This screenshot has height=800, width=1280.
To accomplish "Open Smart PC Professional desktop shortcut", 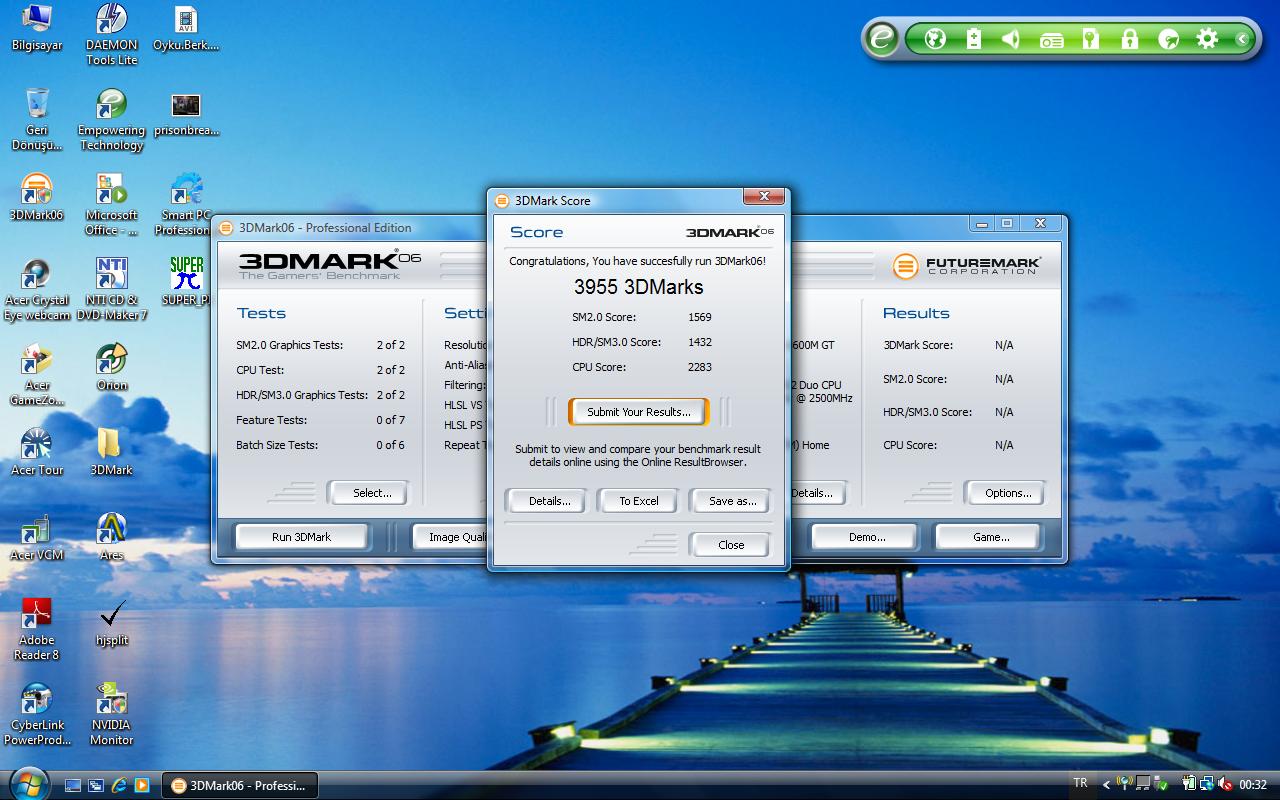I will tap(185, 205).
